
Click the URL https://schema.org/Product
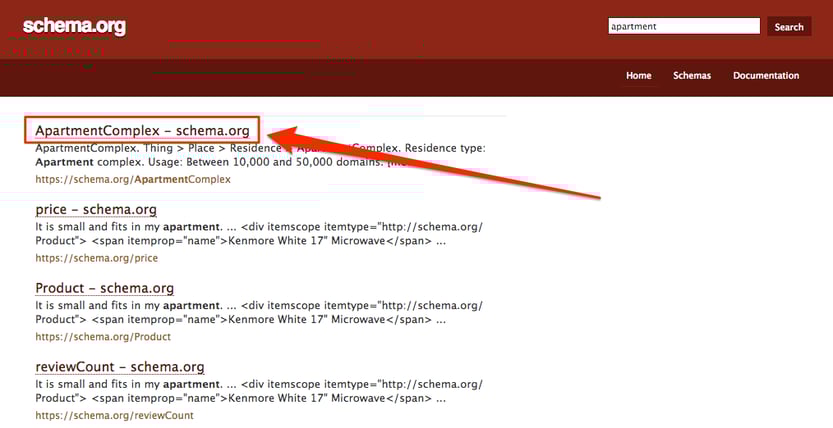pyautogui.click(x=103, y=337)
